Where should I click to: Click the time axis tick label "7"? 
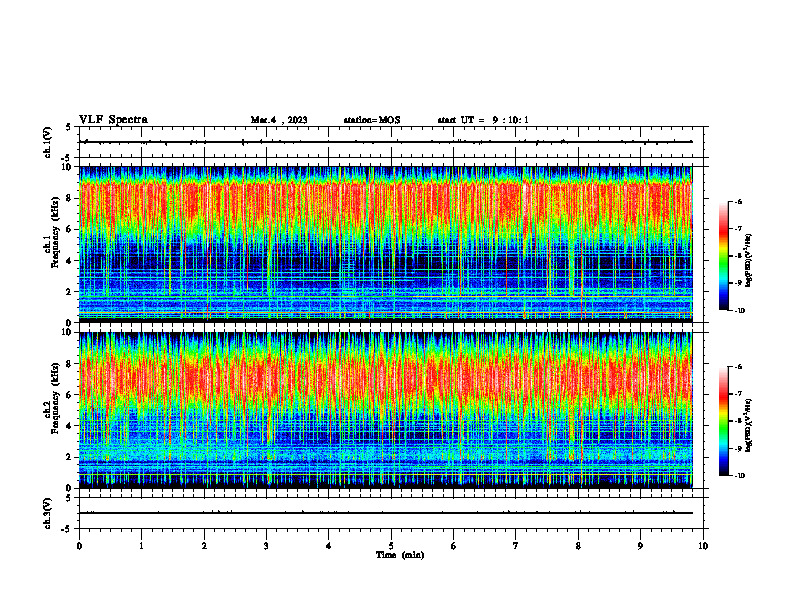pyautogui.click(x=516, y=546)
